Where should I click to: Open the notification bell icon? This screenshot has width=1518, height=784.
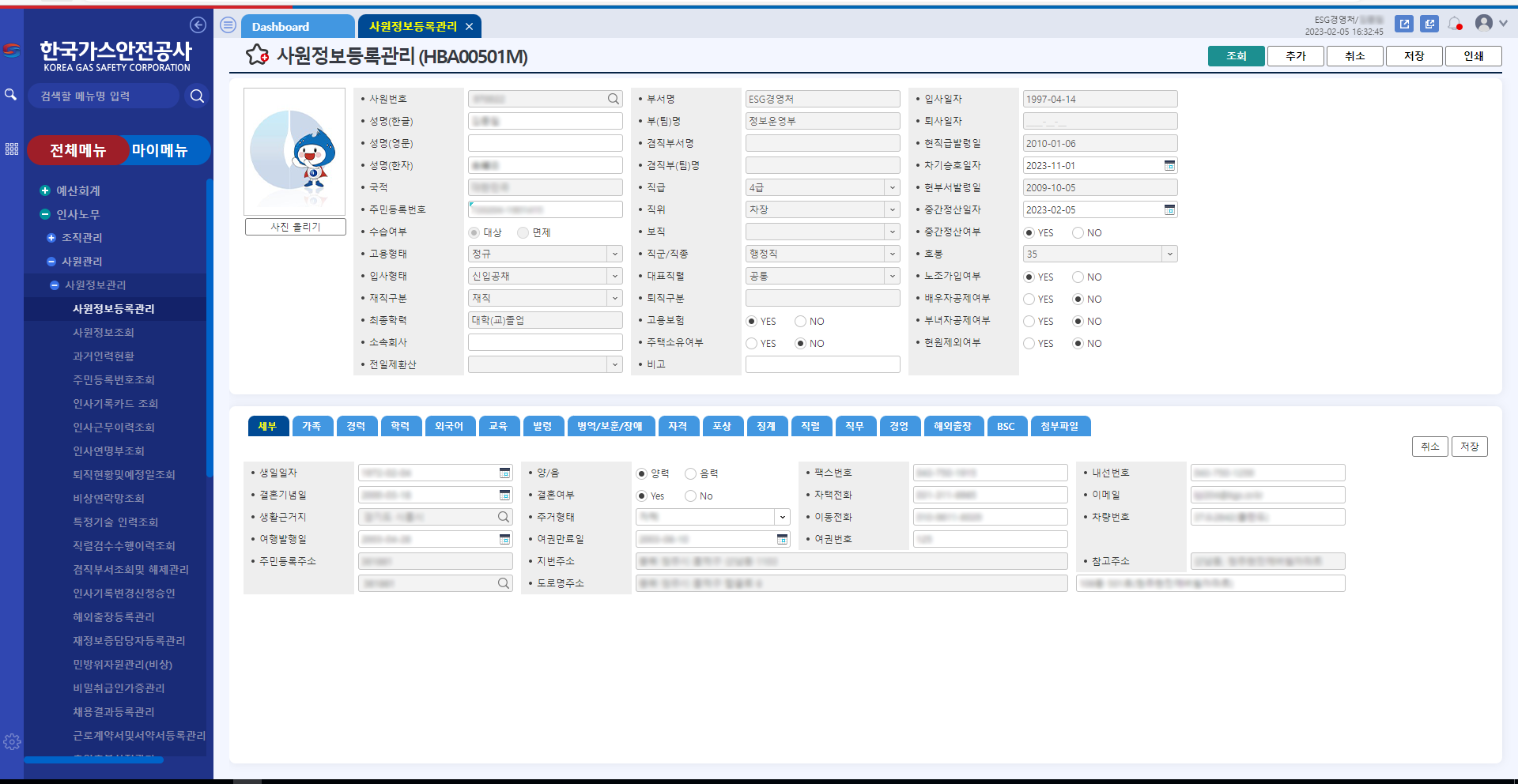click(1455, 24)
